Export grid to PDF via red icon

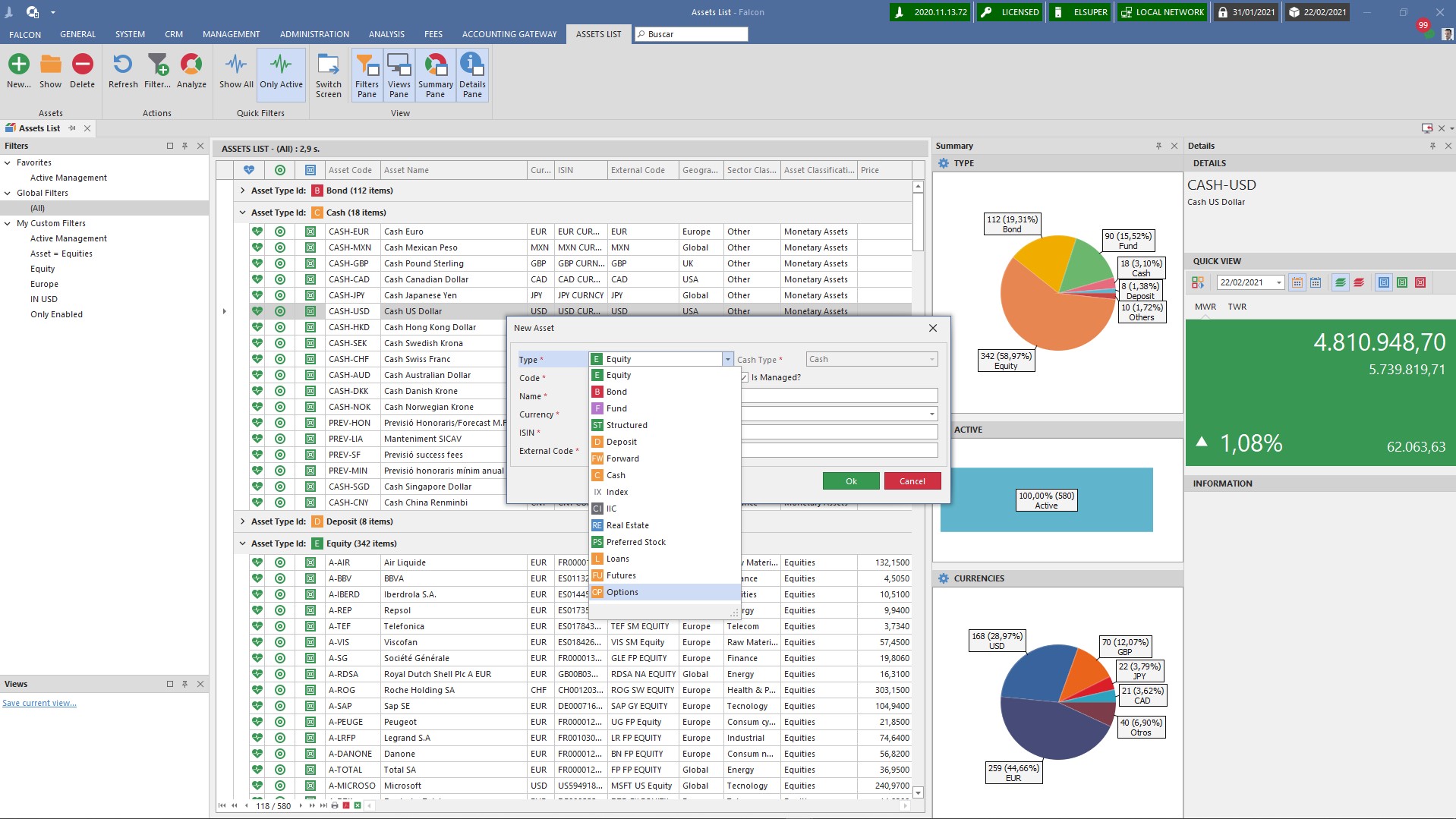point(346,805)
